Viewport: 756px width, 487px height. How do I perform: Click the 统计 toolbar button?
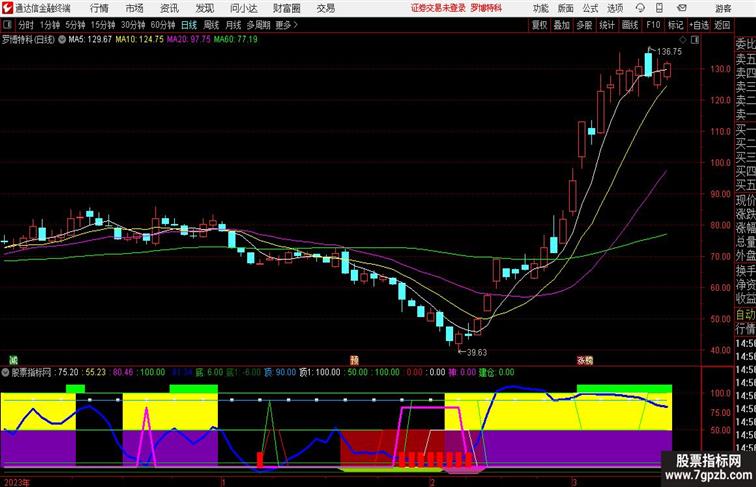tap(607, 25)
